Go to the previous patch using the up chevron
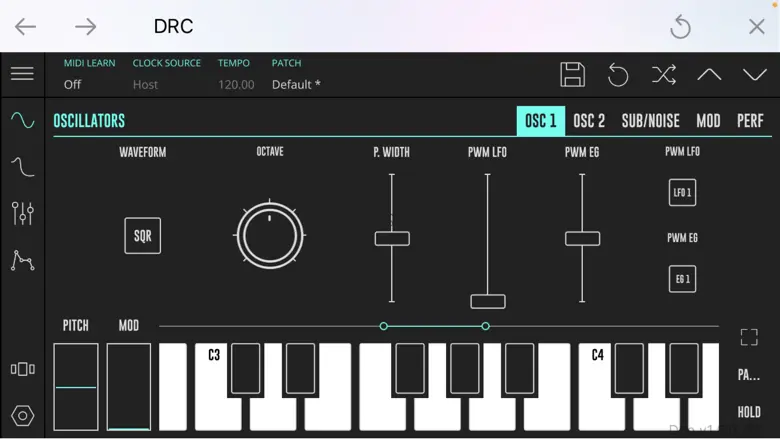The height and width of the screenshot is (439, 780). [709, 75]
